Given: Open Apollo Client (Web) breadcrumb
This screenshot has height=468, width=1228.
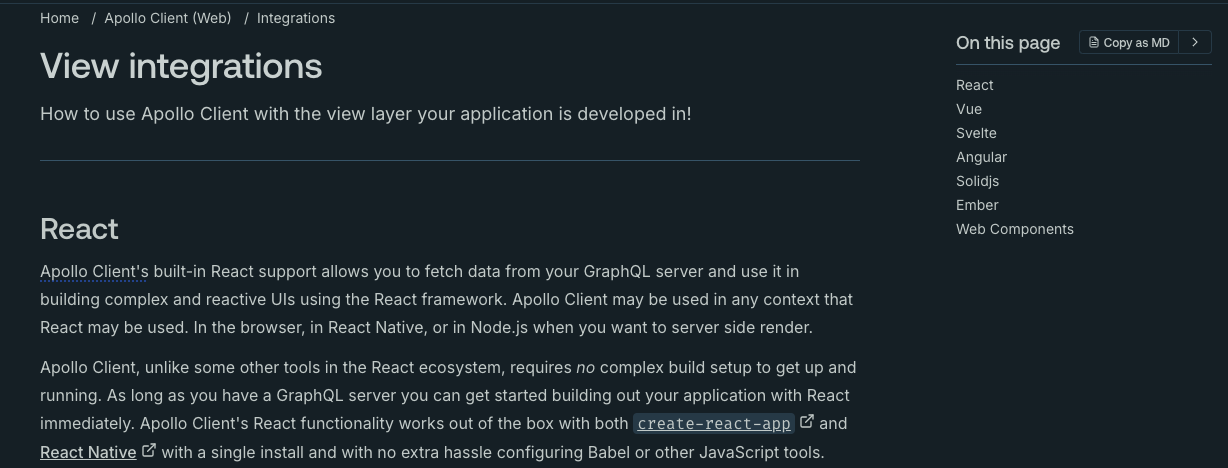Looking at the screenshot, I should pos(168,18).
